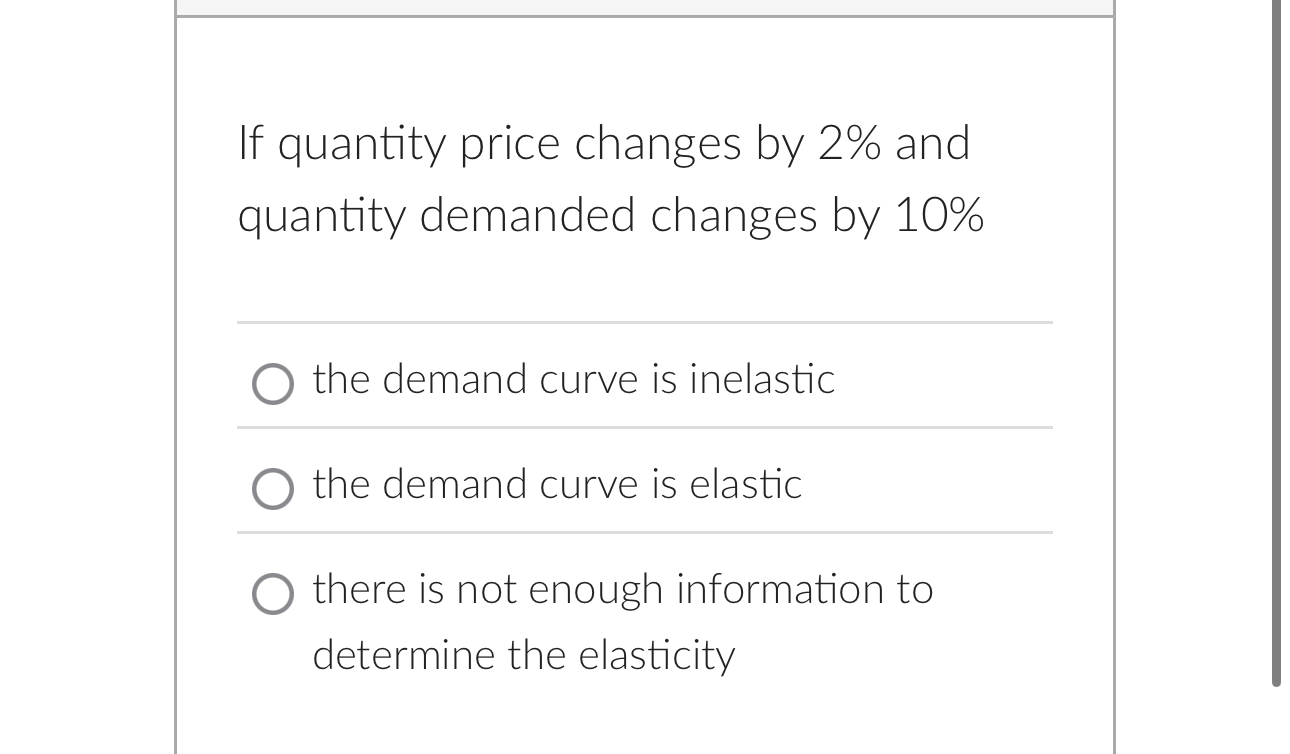Screen dimensions: 1290x754
Task: Click "there is not enough information" answer text
Action: (x=622, y=590)
